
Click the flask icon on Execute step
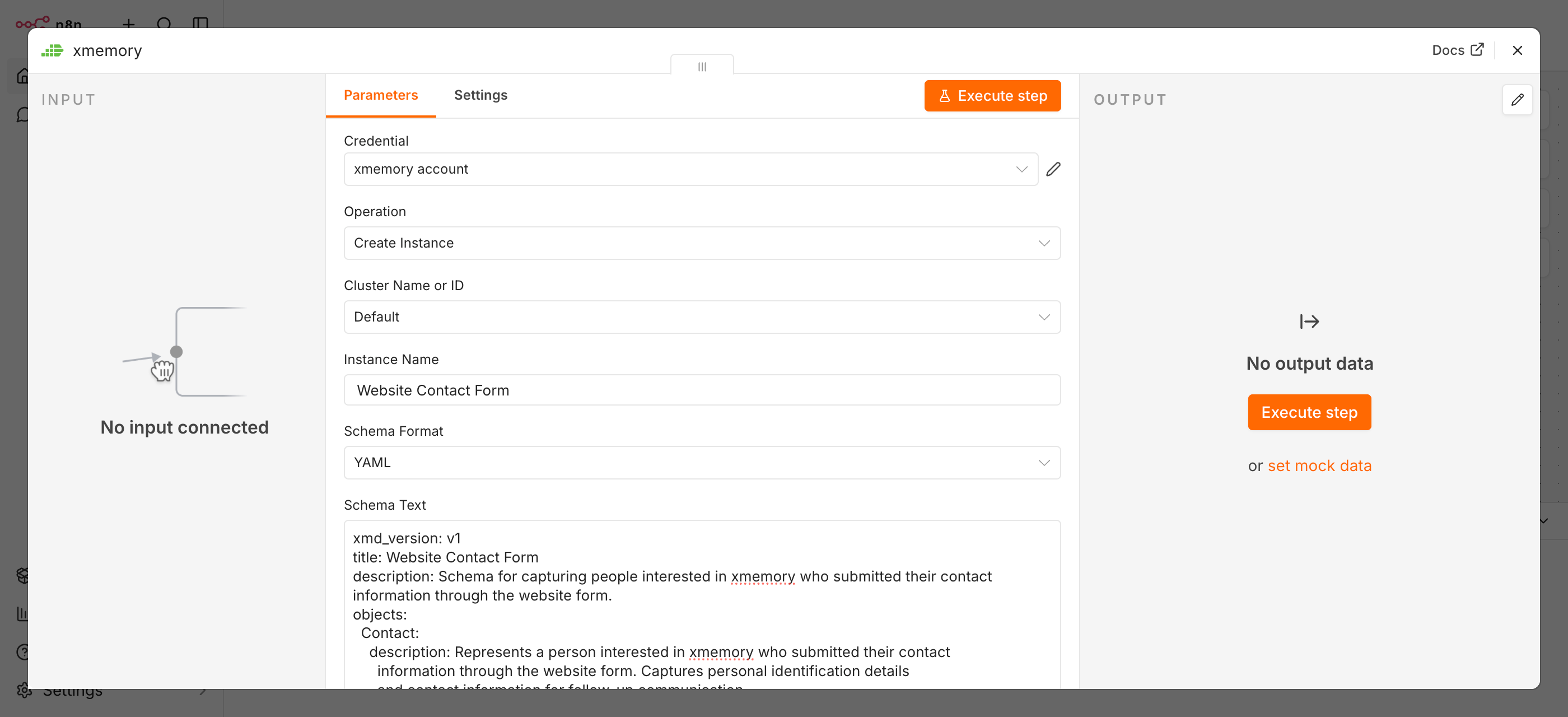coord(944,96)
